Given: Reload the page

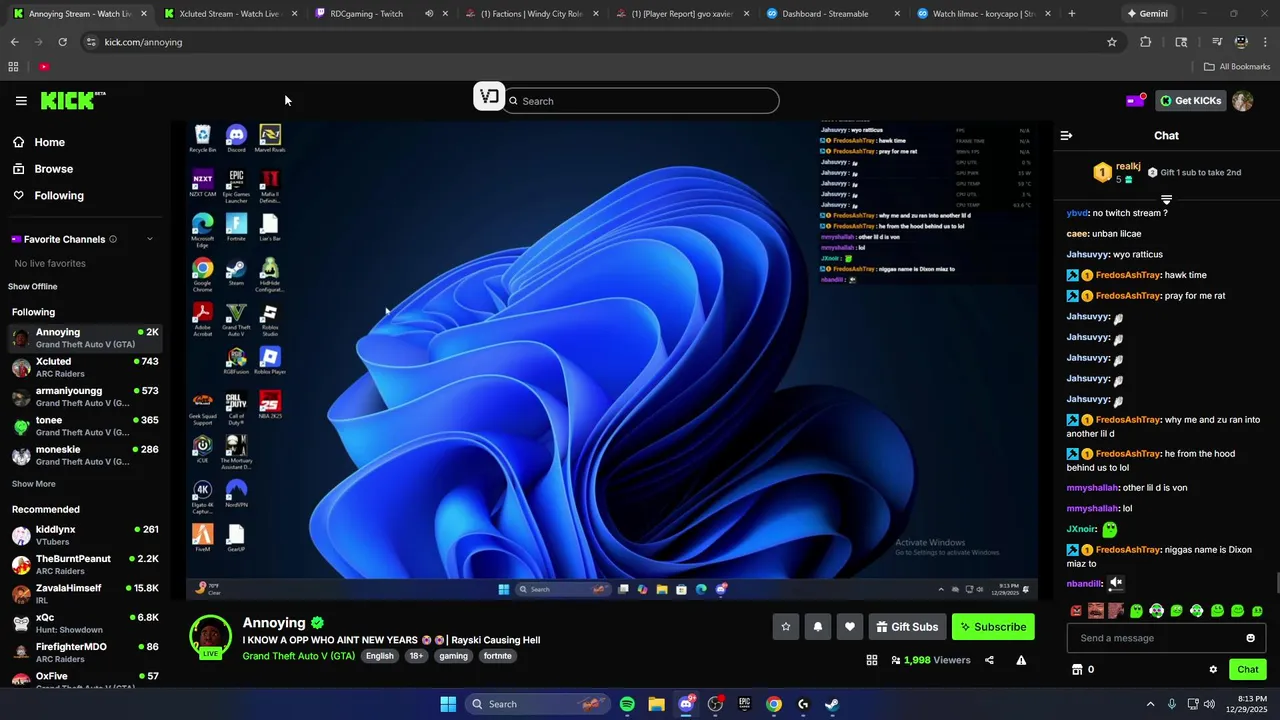Looking at the screenshot, I should tap(62, 42).
